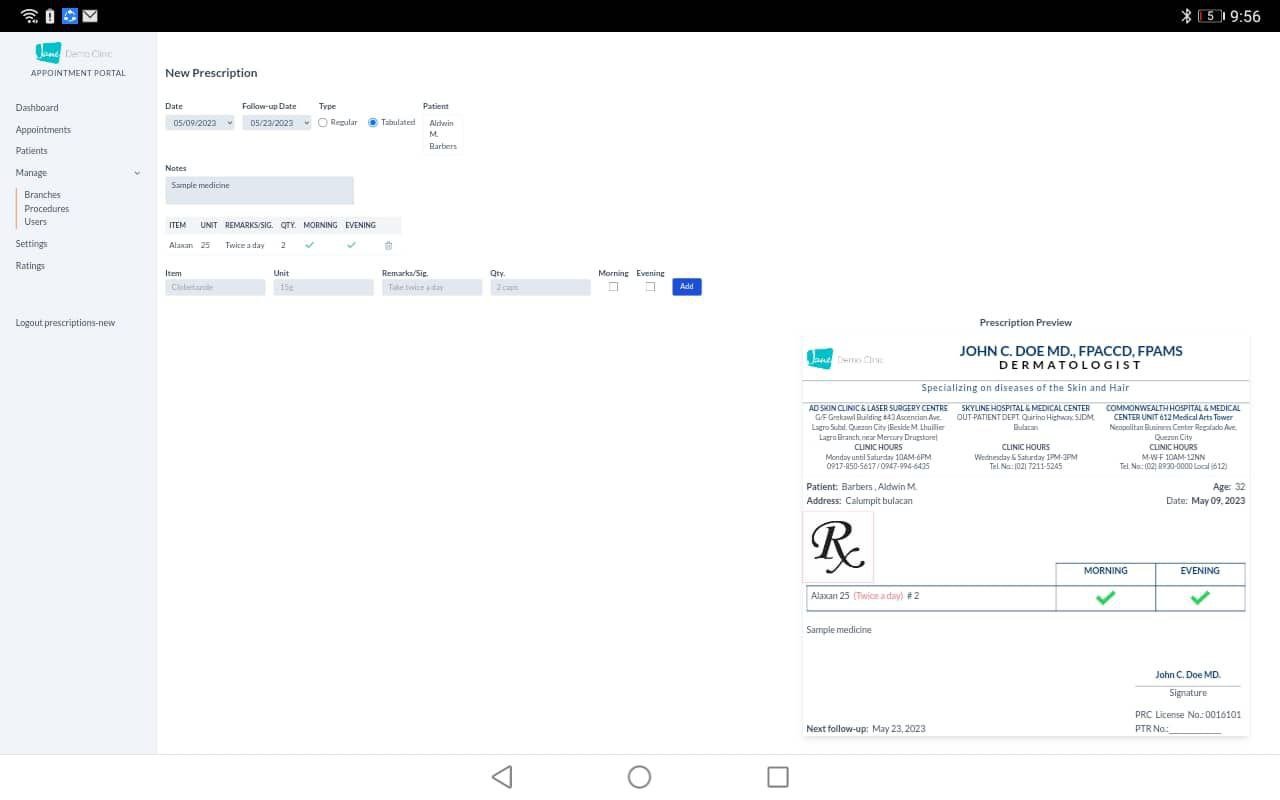
Task: Select the Regular prescription type
Action: coord(323,123)
